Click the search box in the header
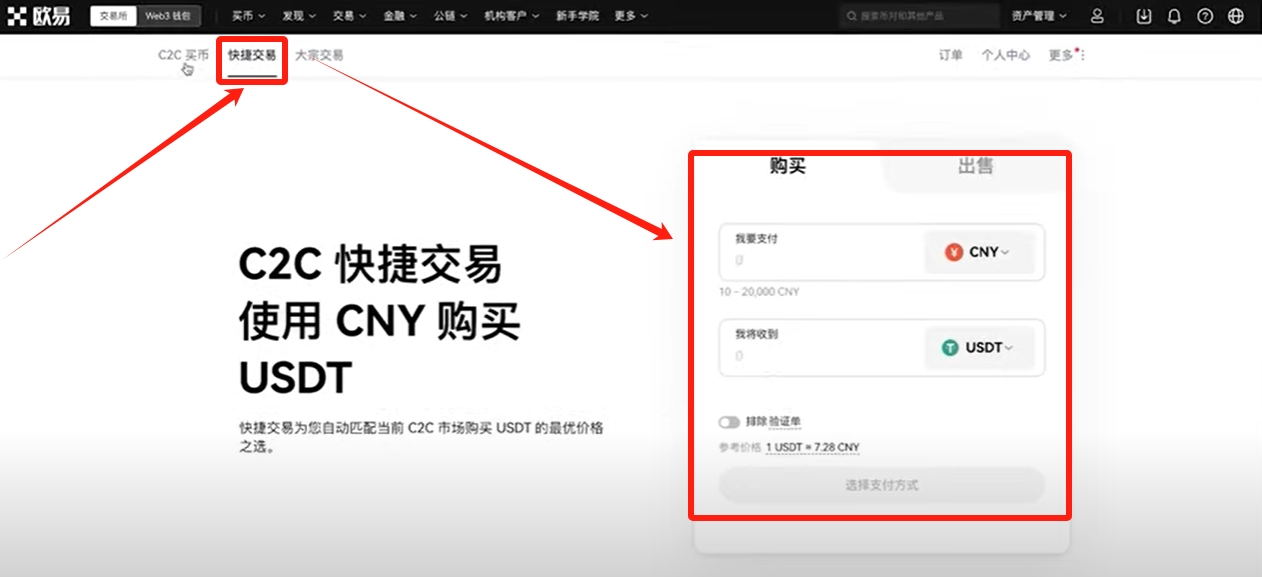The image size is (1262, 577). 919,16
